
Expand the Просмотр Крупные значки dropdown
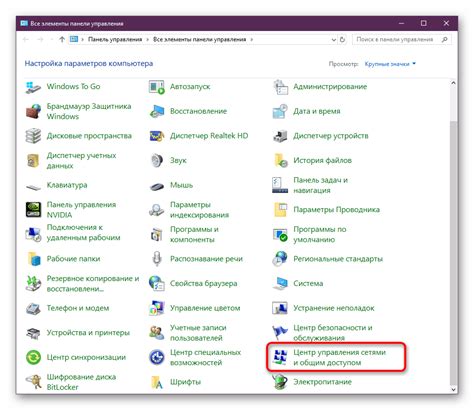coord(390,64)
